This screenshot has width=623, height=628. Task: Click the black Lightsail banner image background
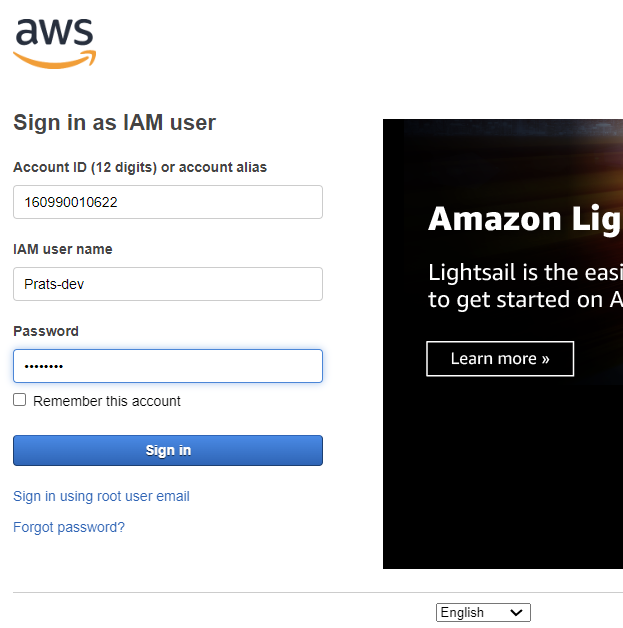click(x=500, y=480)
